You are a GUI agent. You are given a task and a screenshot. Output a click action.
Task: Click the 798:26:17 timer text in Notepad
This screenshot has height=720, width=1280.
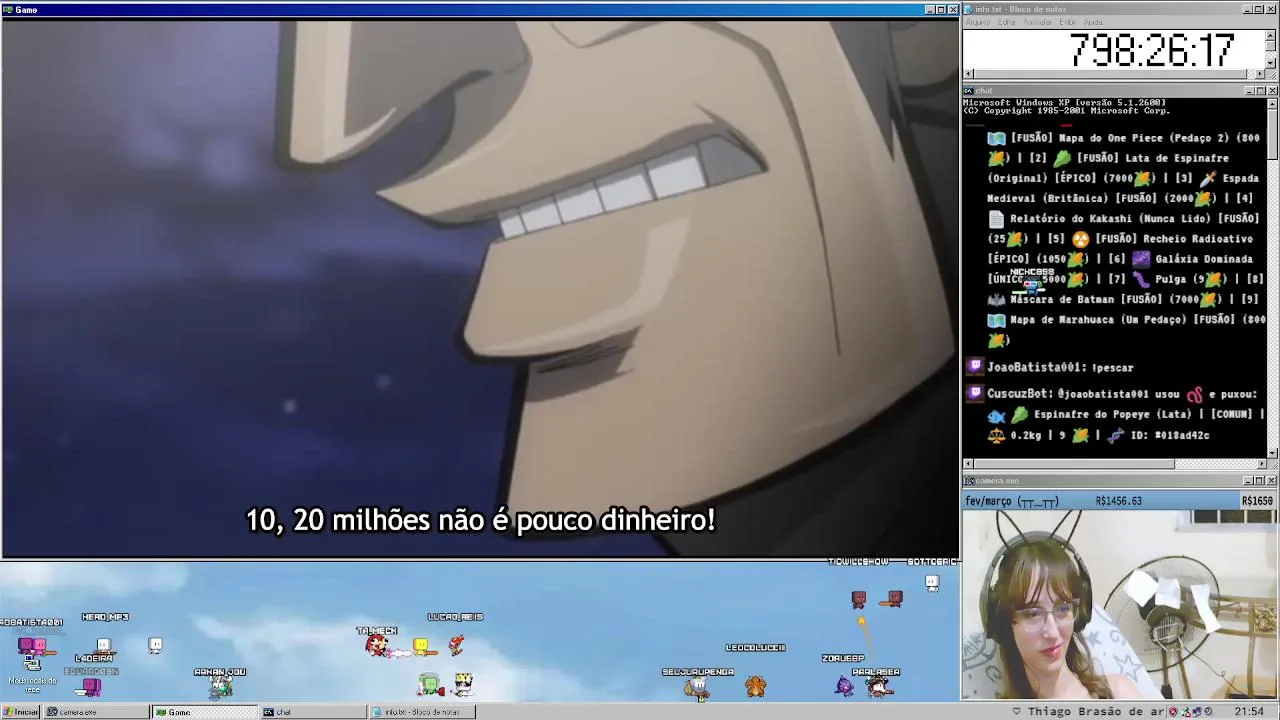pos(1152,50)
